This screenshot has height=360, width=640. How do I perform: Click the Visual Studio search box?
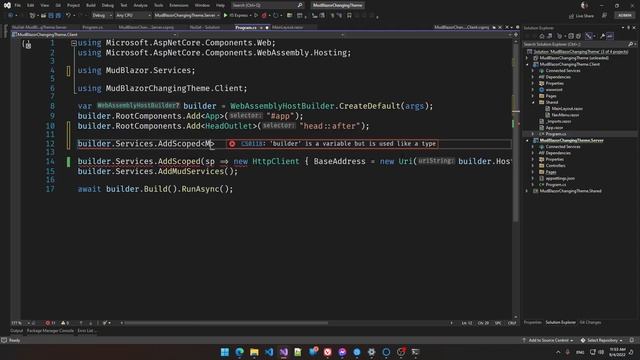pyautogui.click(x=268, y=5)
